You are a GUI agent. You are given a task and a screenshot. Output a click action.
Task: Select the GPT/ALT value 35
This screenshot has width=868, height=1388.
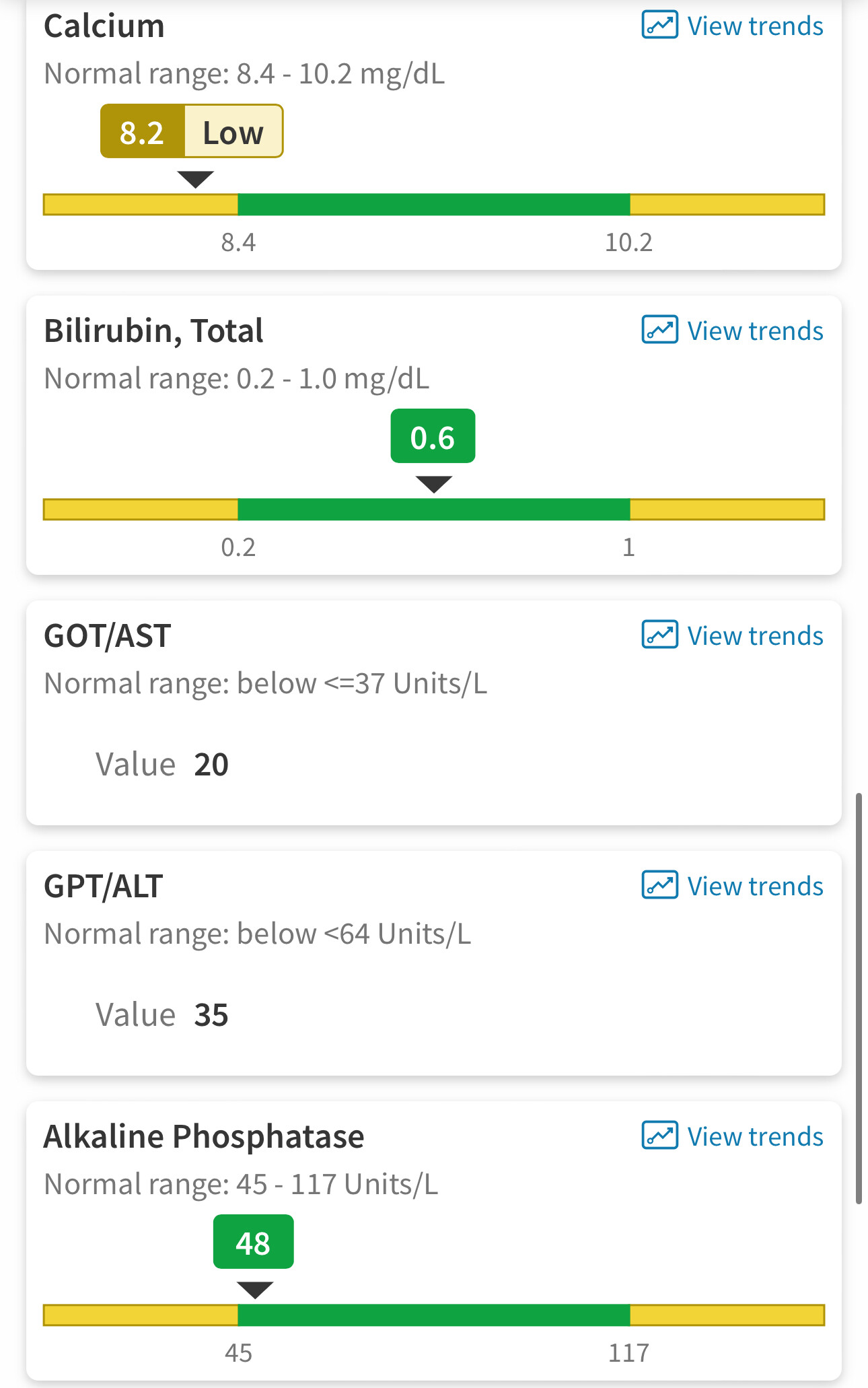[x=211, y=1015]
